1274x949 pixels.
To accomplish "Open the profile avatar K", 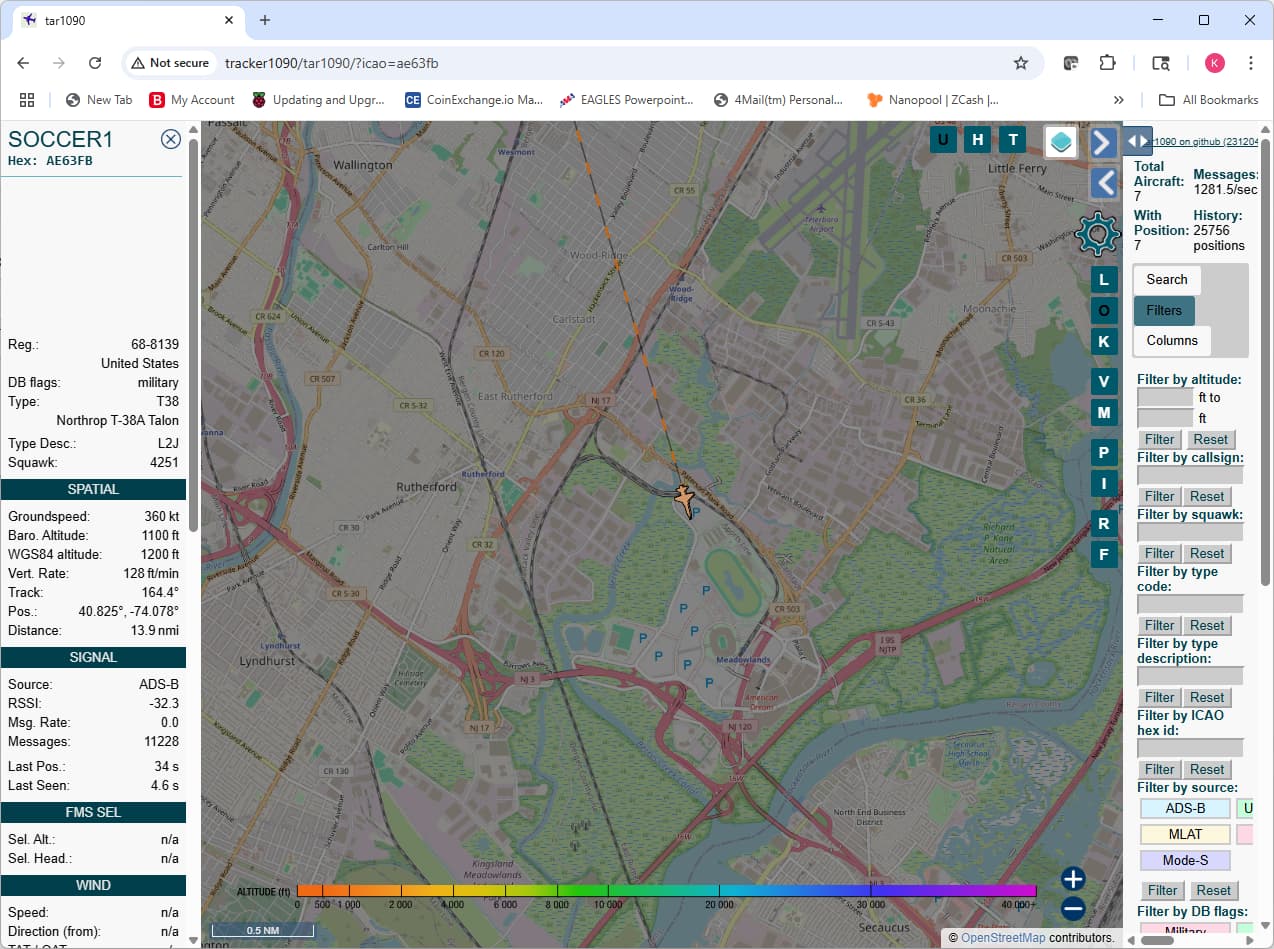I will [1214, 63].
